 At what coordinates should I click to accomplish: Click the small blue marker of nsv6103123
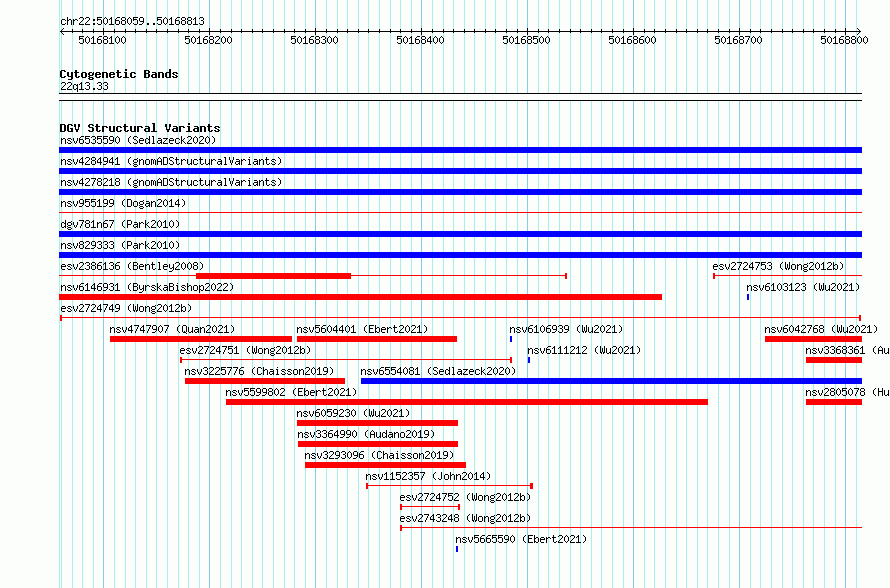click(748, 297)
